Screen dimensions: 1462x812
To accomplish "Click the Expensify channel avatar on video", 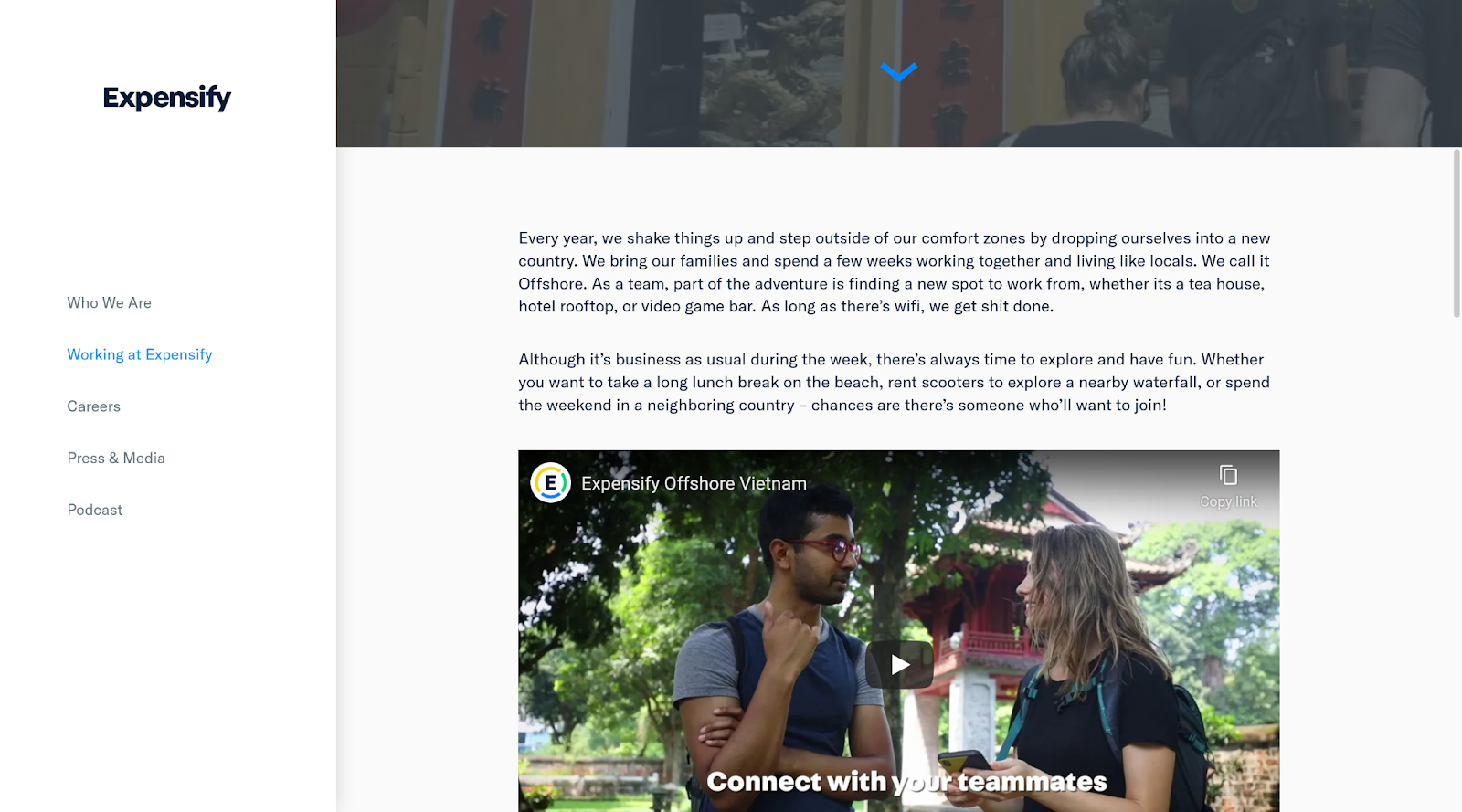I will pos(551,483).
